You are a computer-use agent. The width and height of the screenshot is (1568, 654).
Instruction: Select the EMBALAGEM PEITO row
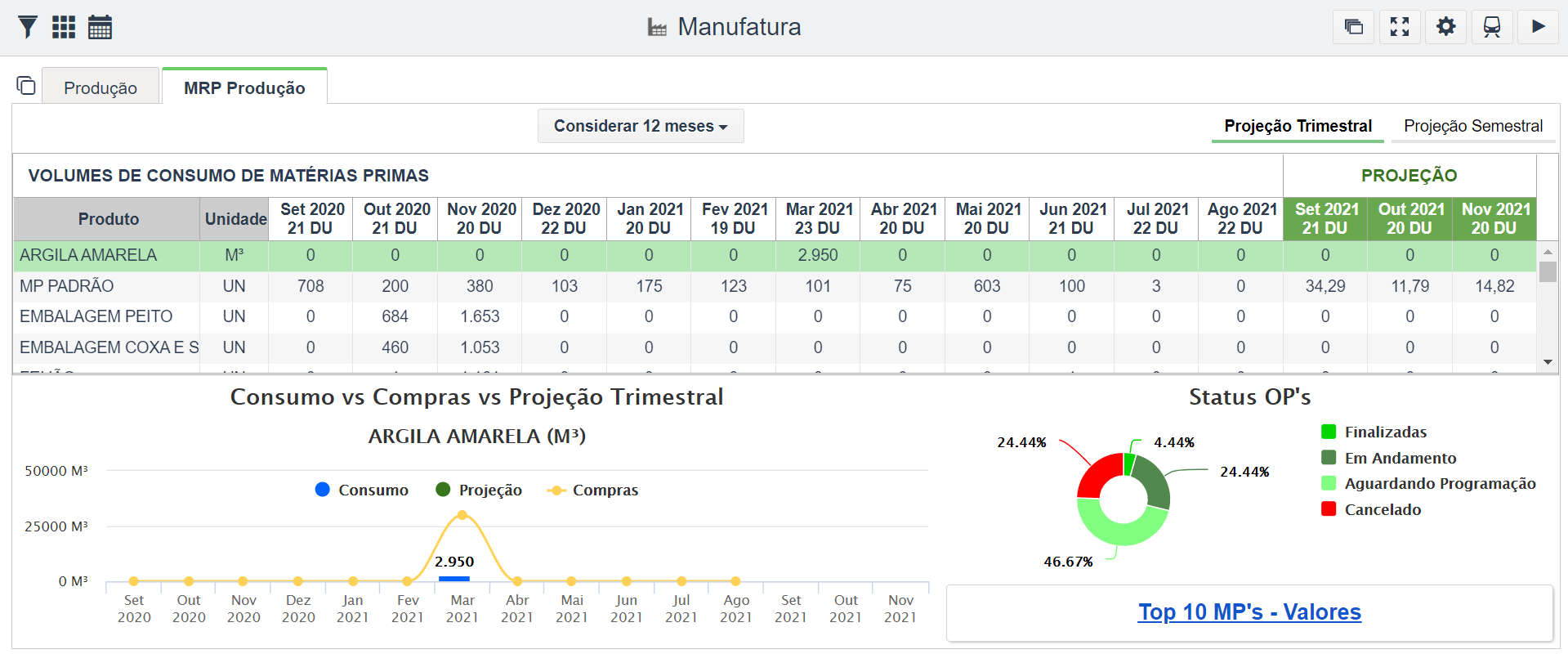pos(775,316)
